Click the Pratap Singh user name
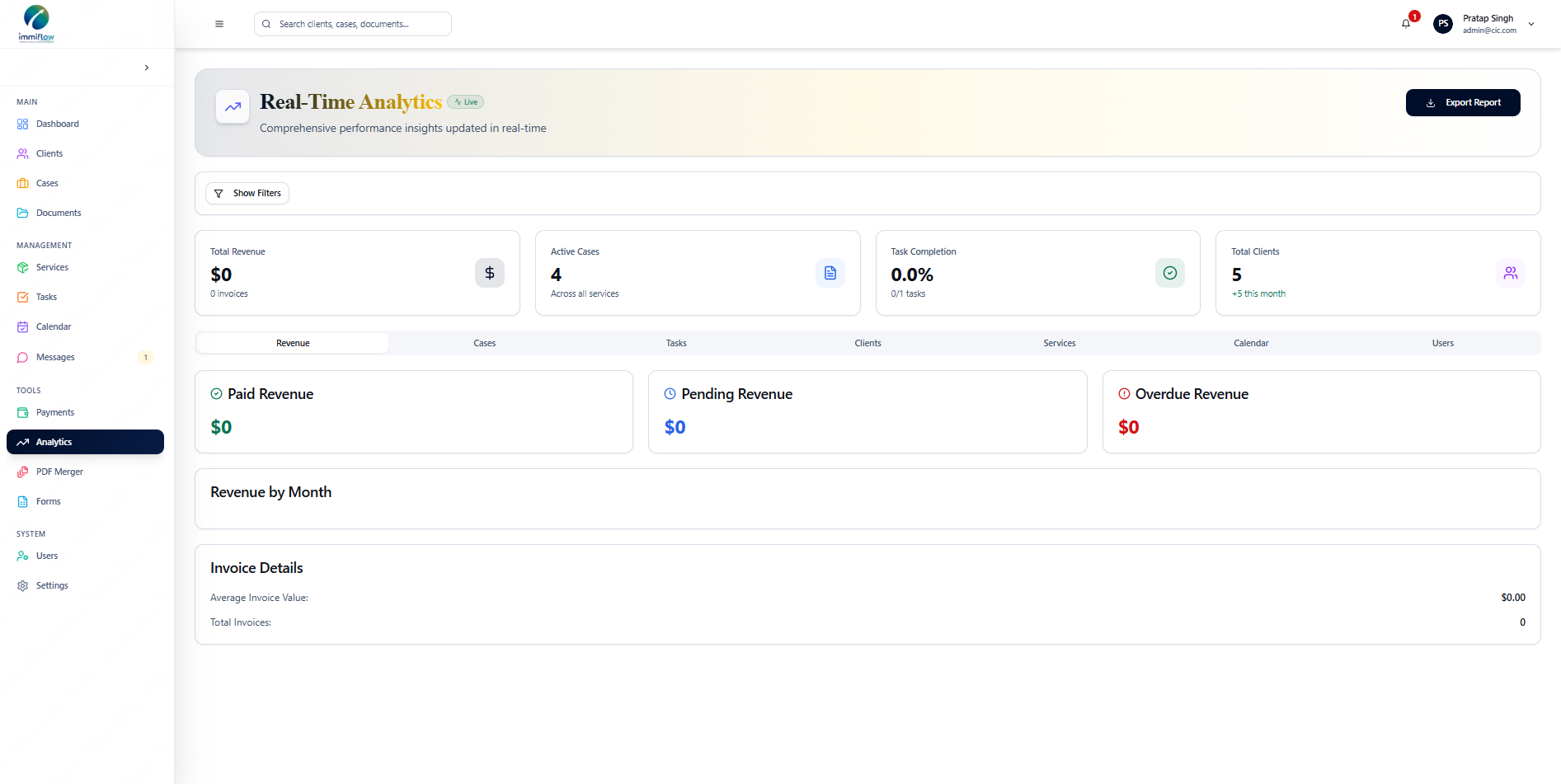The height and width of the screenshot is (784, 1561). (x=1488, y=18)
